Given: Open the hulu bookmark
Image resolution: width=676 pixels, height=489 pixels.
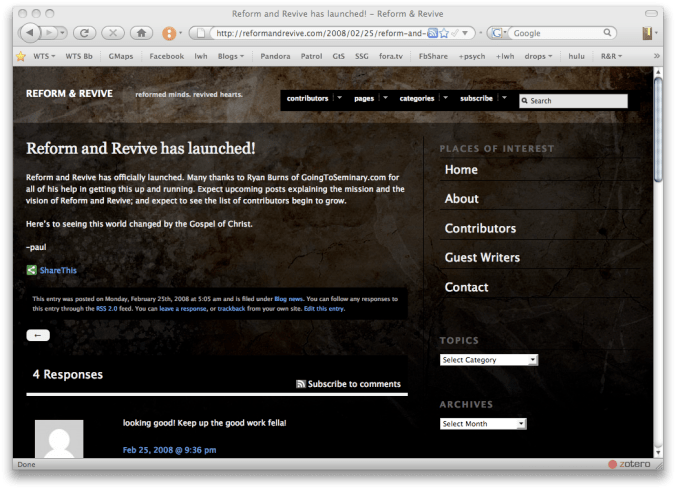Looking at the screenshot, I should [x=576, y=56].
